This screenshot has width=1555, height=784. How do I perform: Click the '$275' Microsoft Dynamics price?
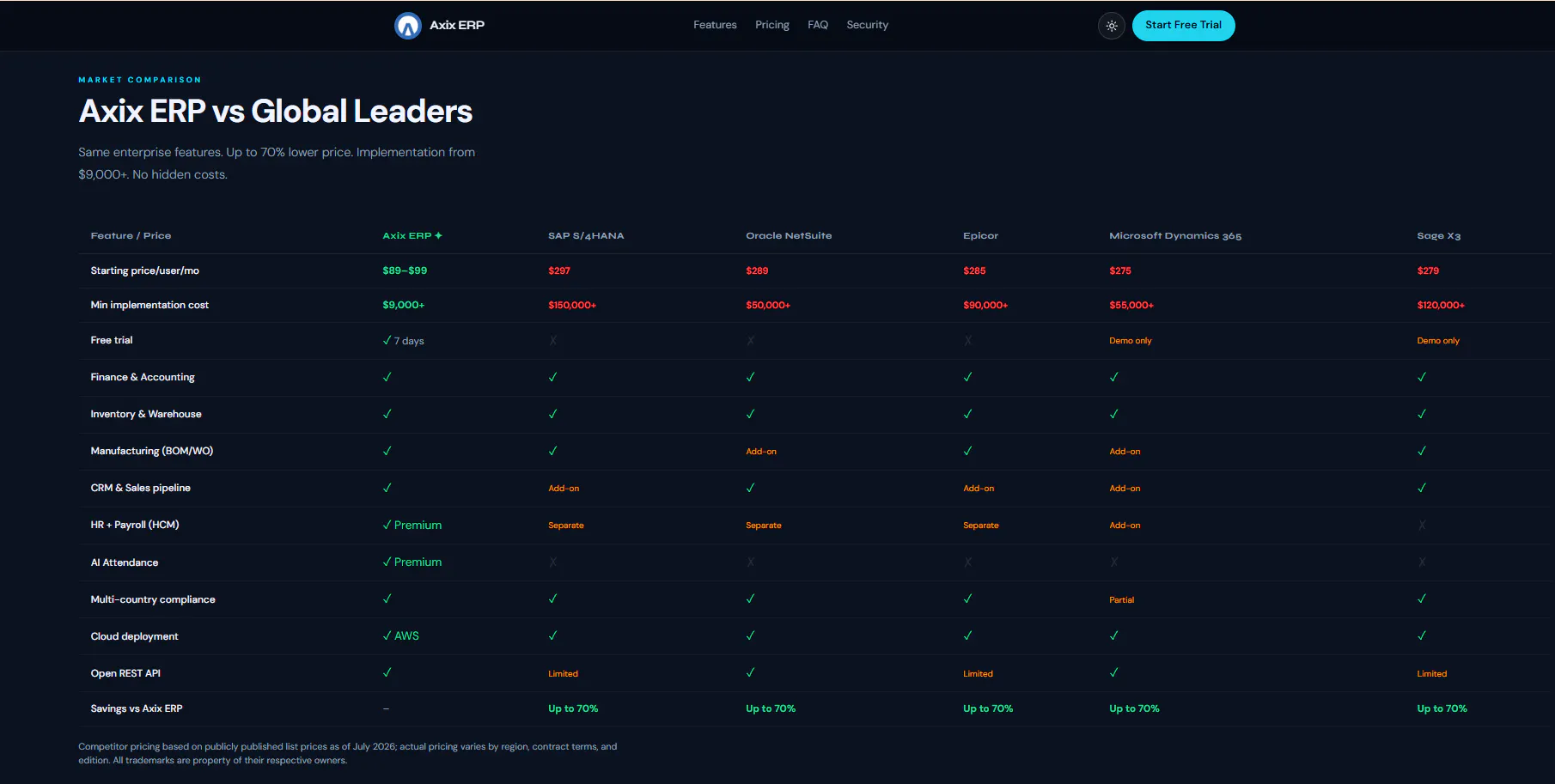1120,270
